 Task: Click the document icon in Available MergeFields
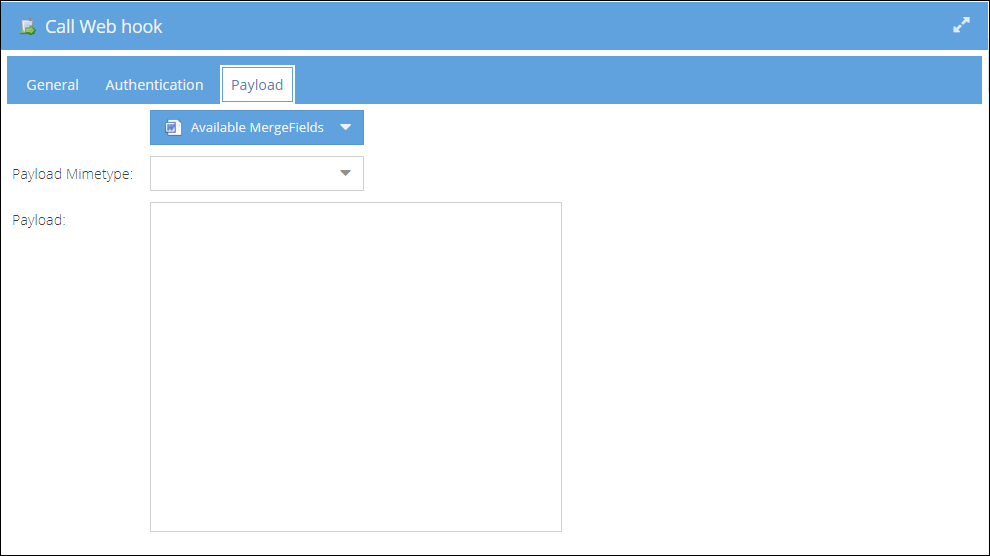point(173,127)
